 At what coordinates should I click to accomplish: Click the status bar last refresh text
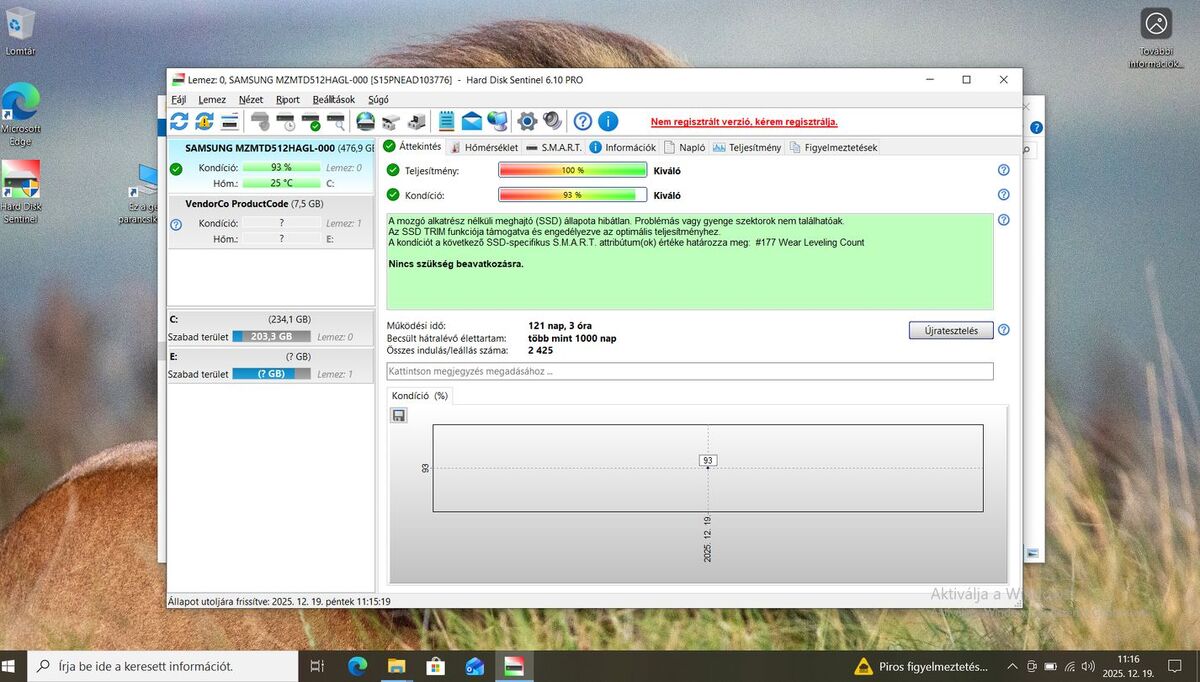pyautogui.click(x=279, y=602)
